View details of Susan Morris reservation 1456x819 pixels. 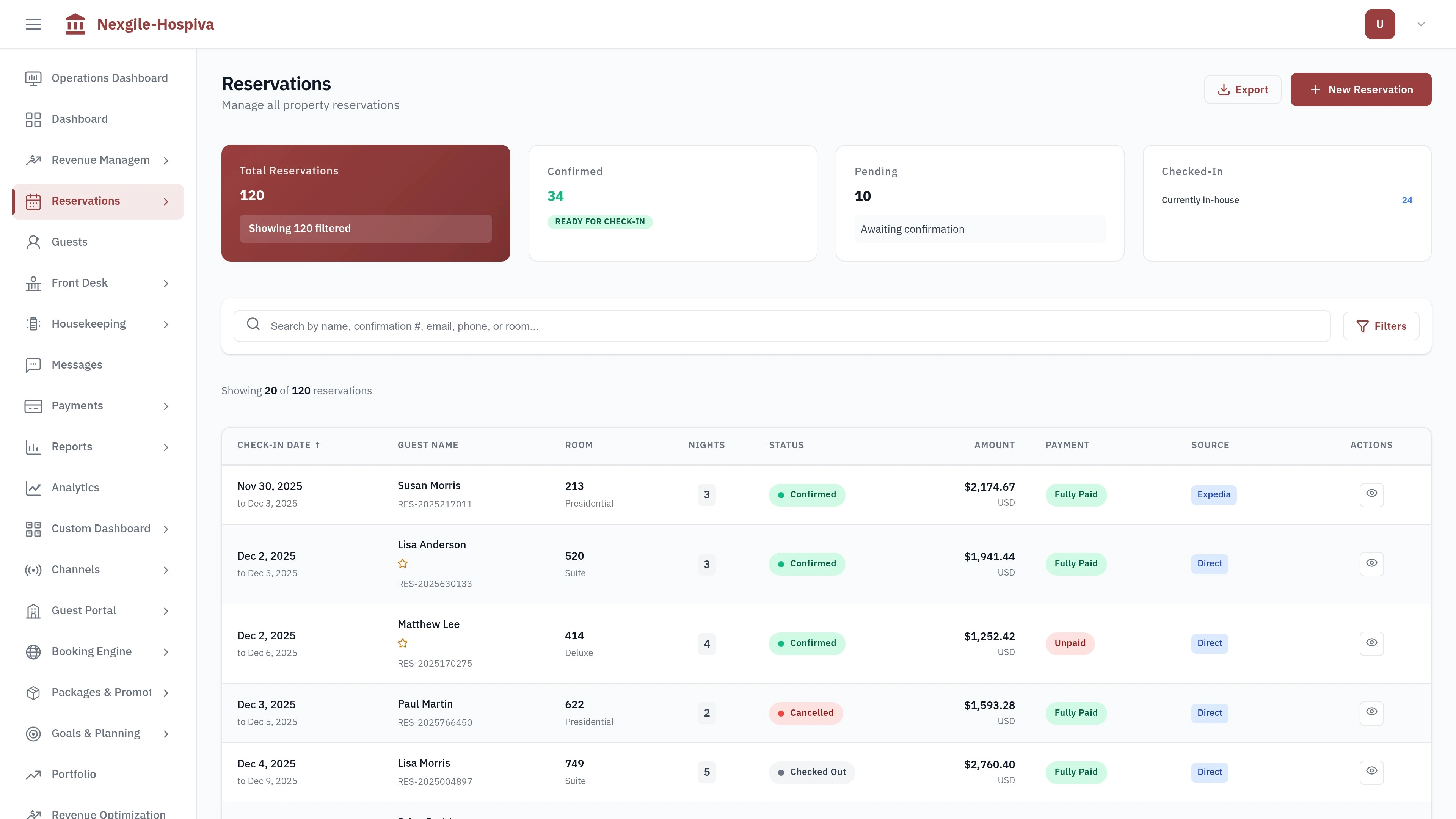tap(1372, 493)
